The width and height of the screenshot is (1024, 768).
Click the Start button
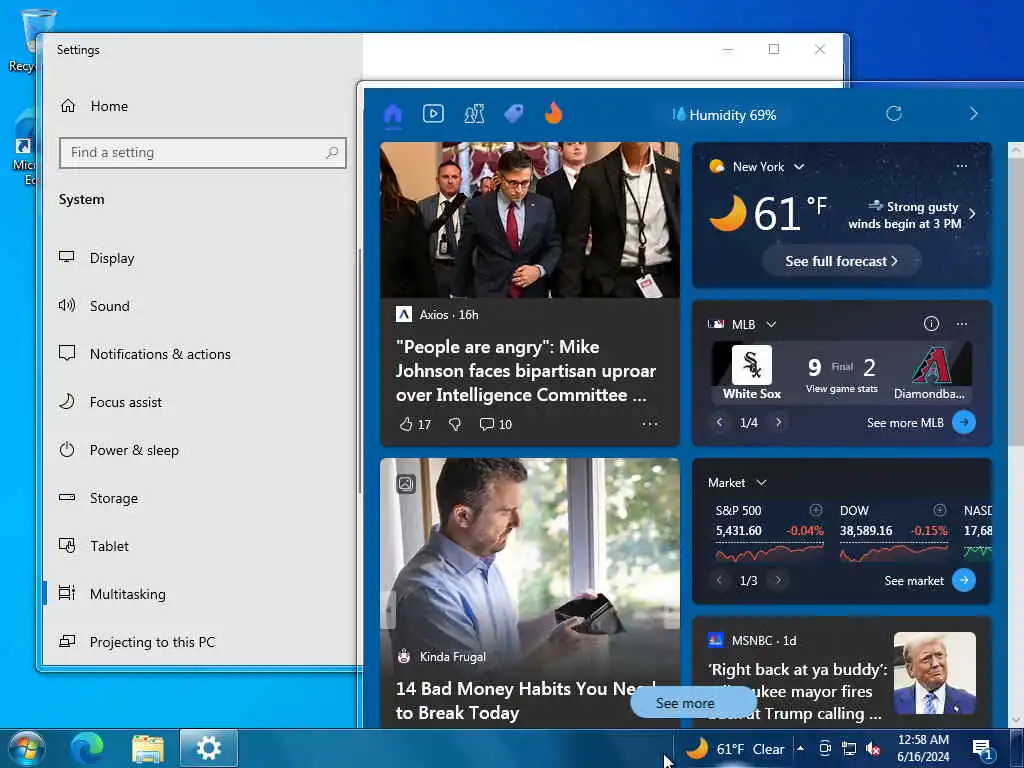tap(27, 748)
